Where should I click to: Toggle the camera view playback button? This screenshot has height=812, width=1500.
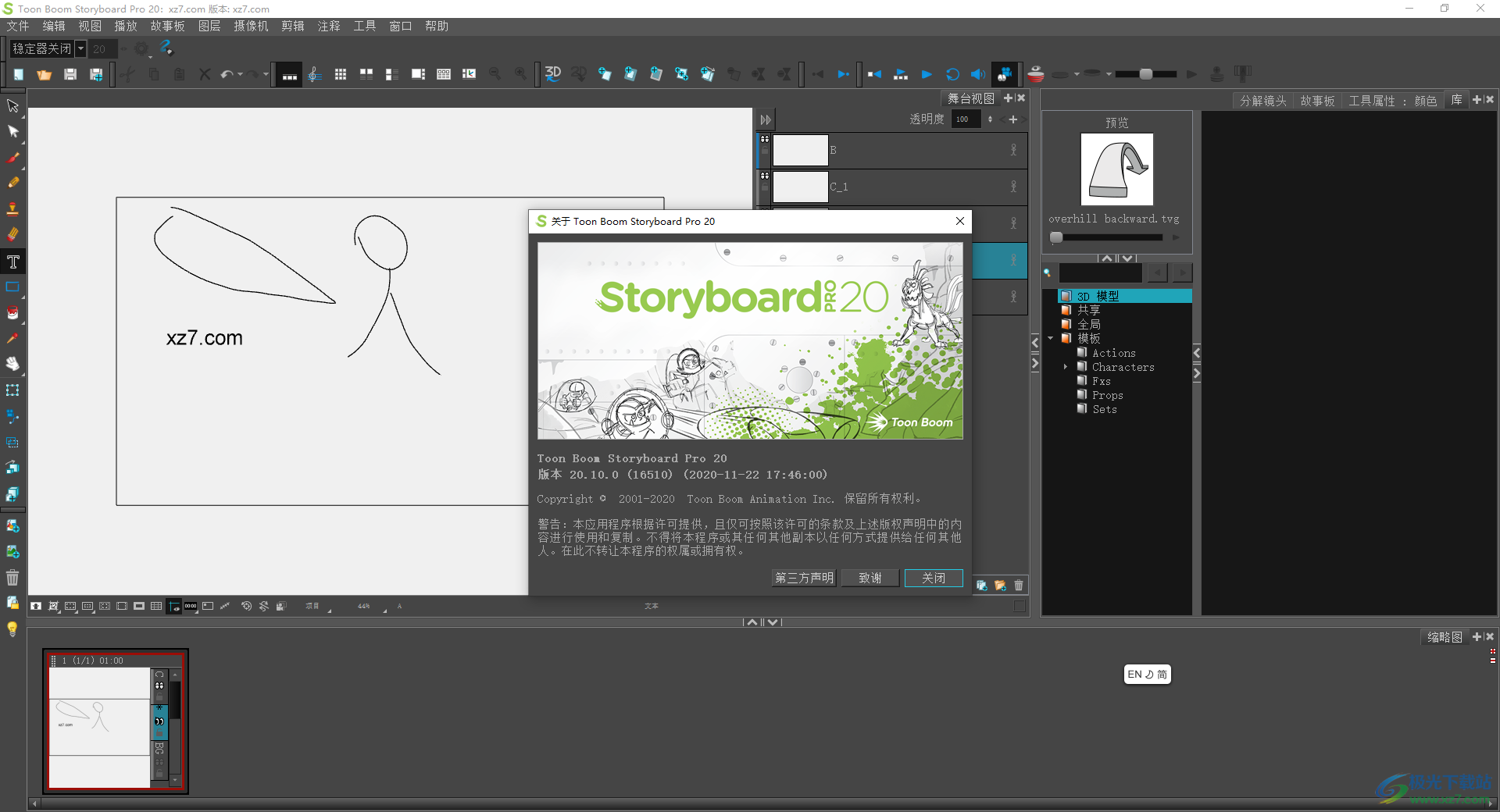[1005, 74]
